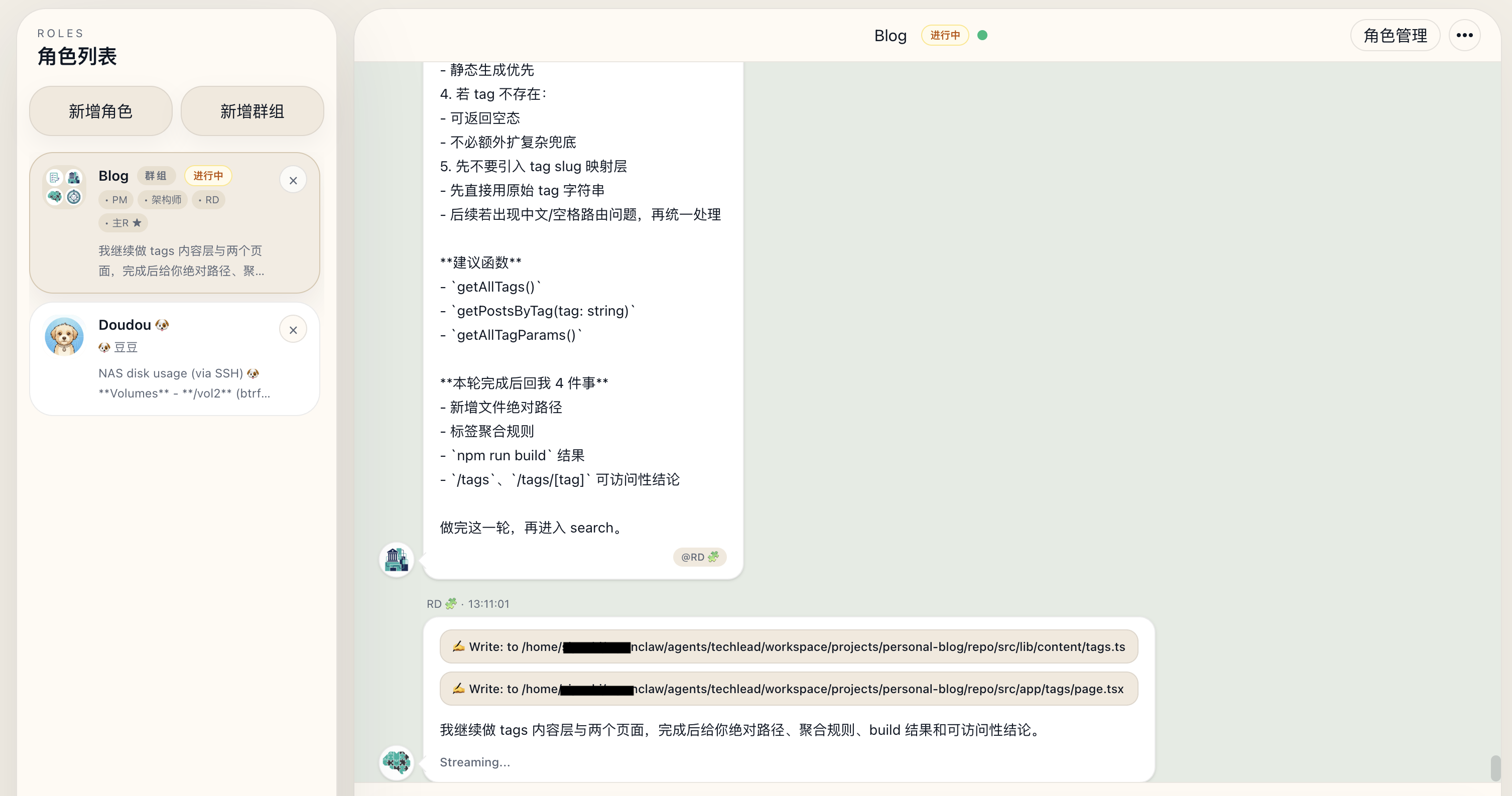
Task: Select the 主R star member chip
Action: click(123, 223)
